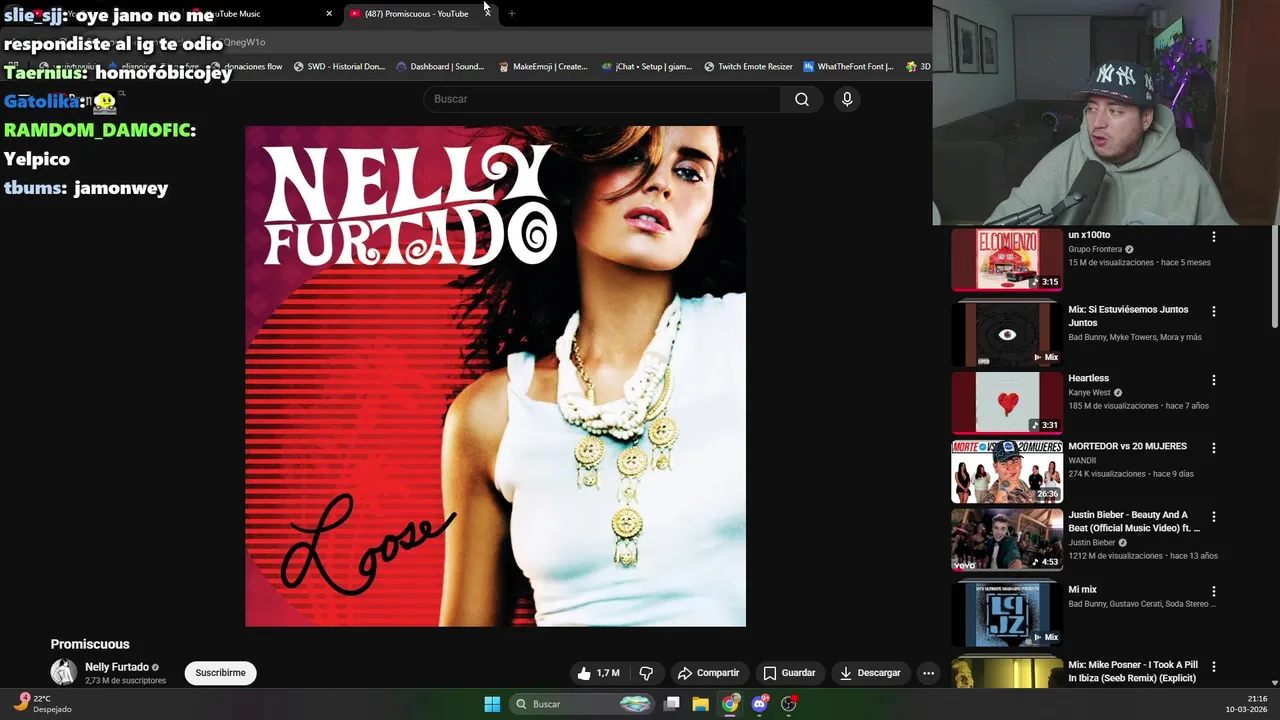Click the YouTube search magnifier icon
1280x720 pixels.
coord(802,99)
